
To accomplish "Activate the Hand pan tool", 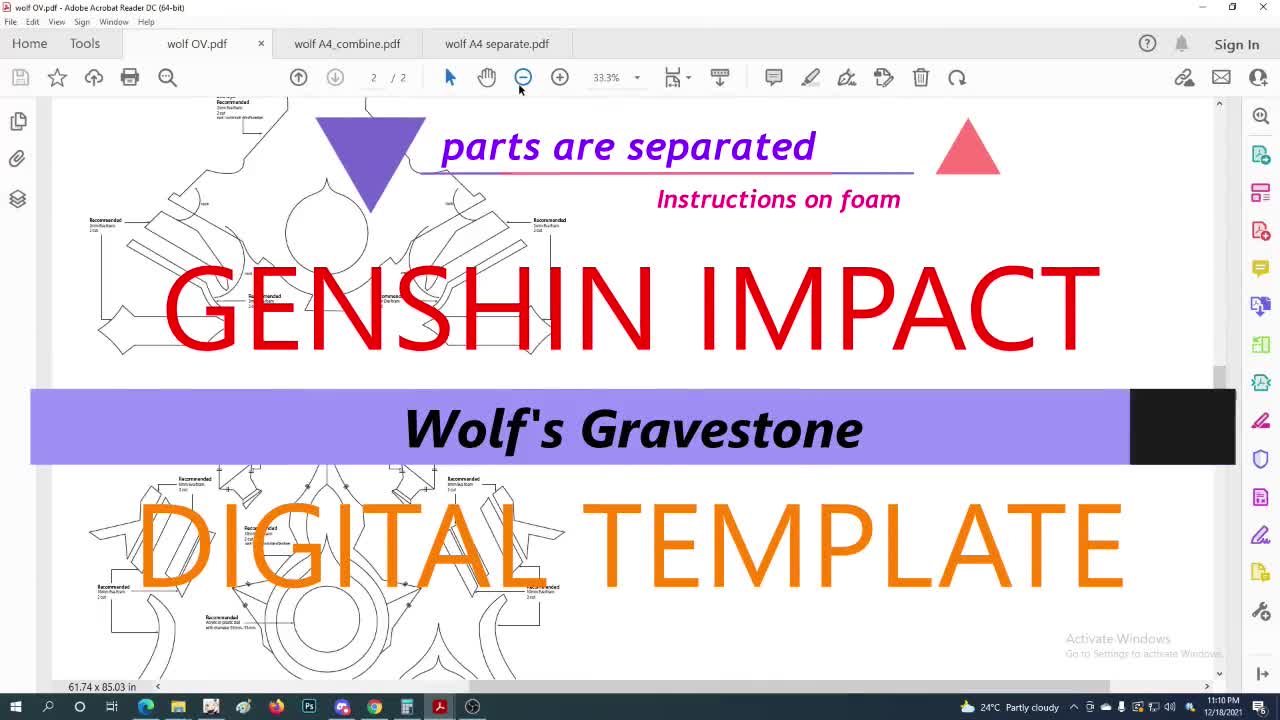I will [486, 77].
